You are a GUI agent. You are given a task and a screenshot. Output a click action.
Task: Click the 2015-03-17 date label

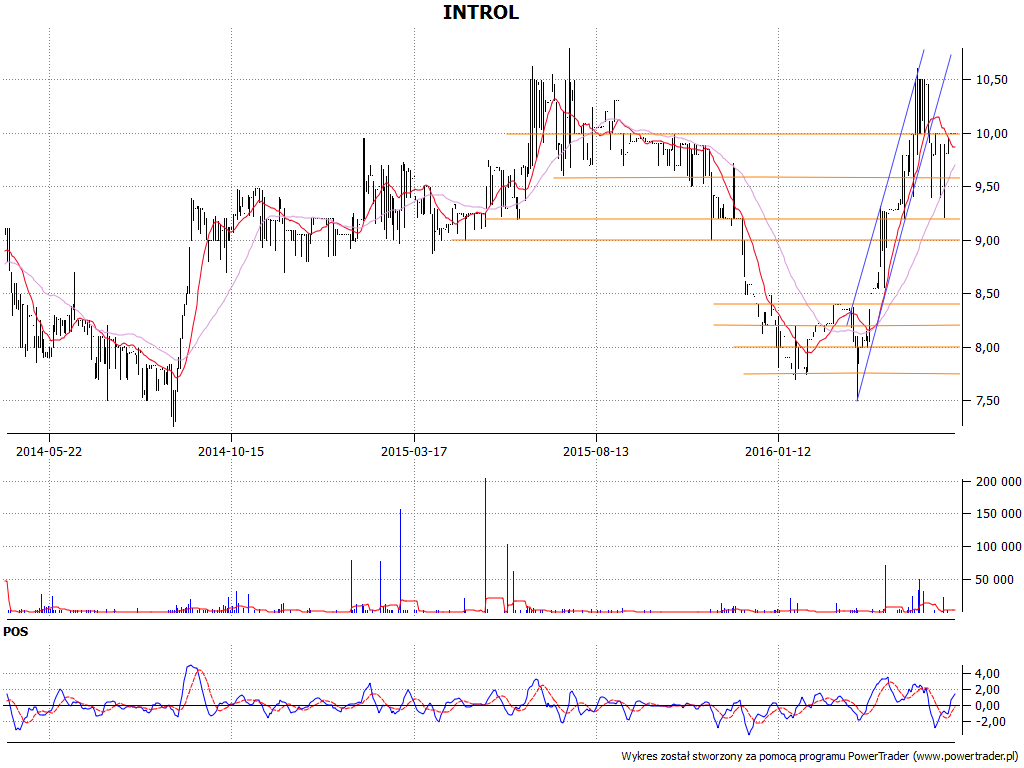[414, 451]
